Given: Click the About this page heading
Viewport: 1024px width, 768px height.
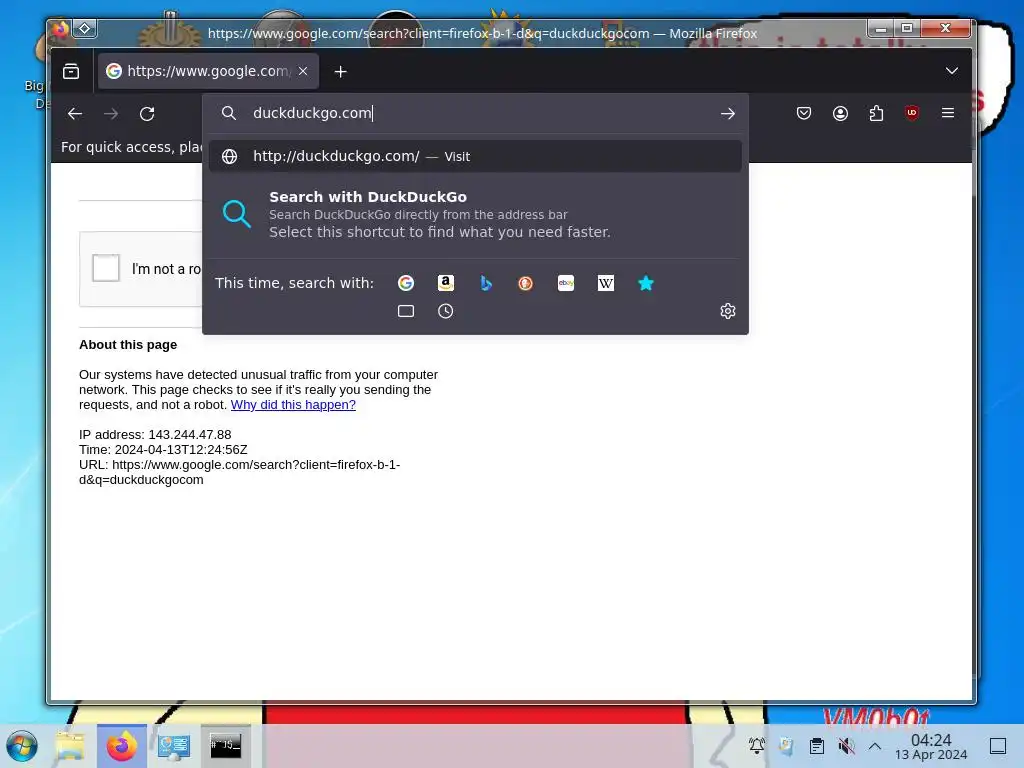Looking at the screenshot, I should 128,345.
